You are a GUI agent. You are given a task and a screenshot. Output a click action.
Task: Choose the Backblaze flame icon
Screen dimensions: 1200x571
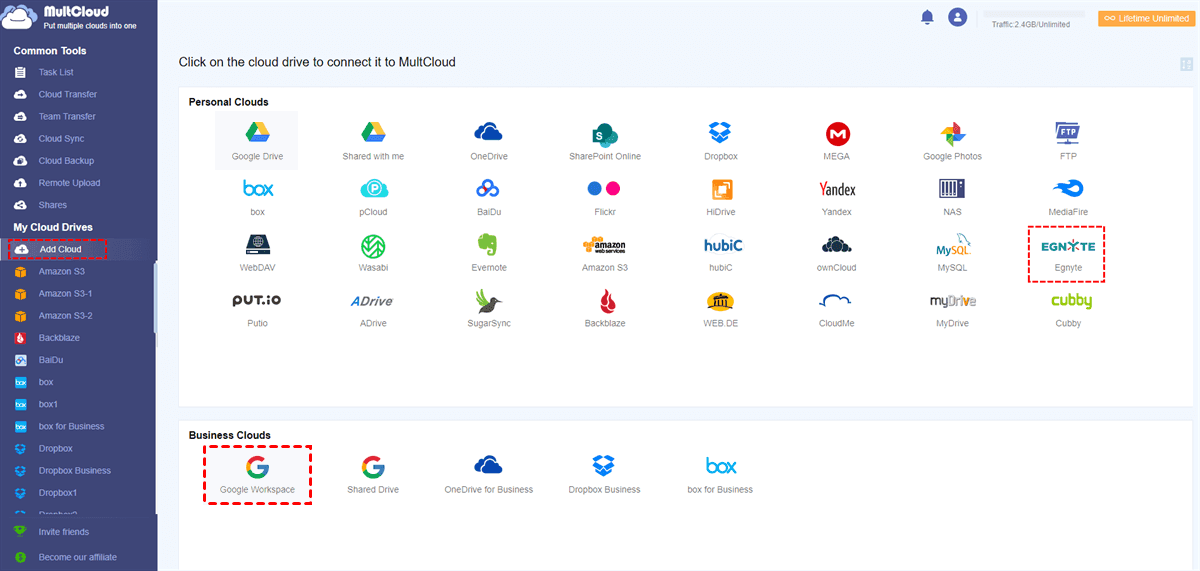pyautogui.click(x=605, y=302)
